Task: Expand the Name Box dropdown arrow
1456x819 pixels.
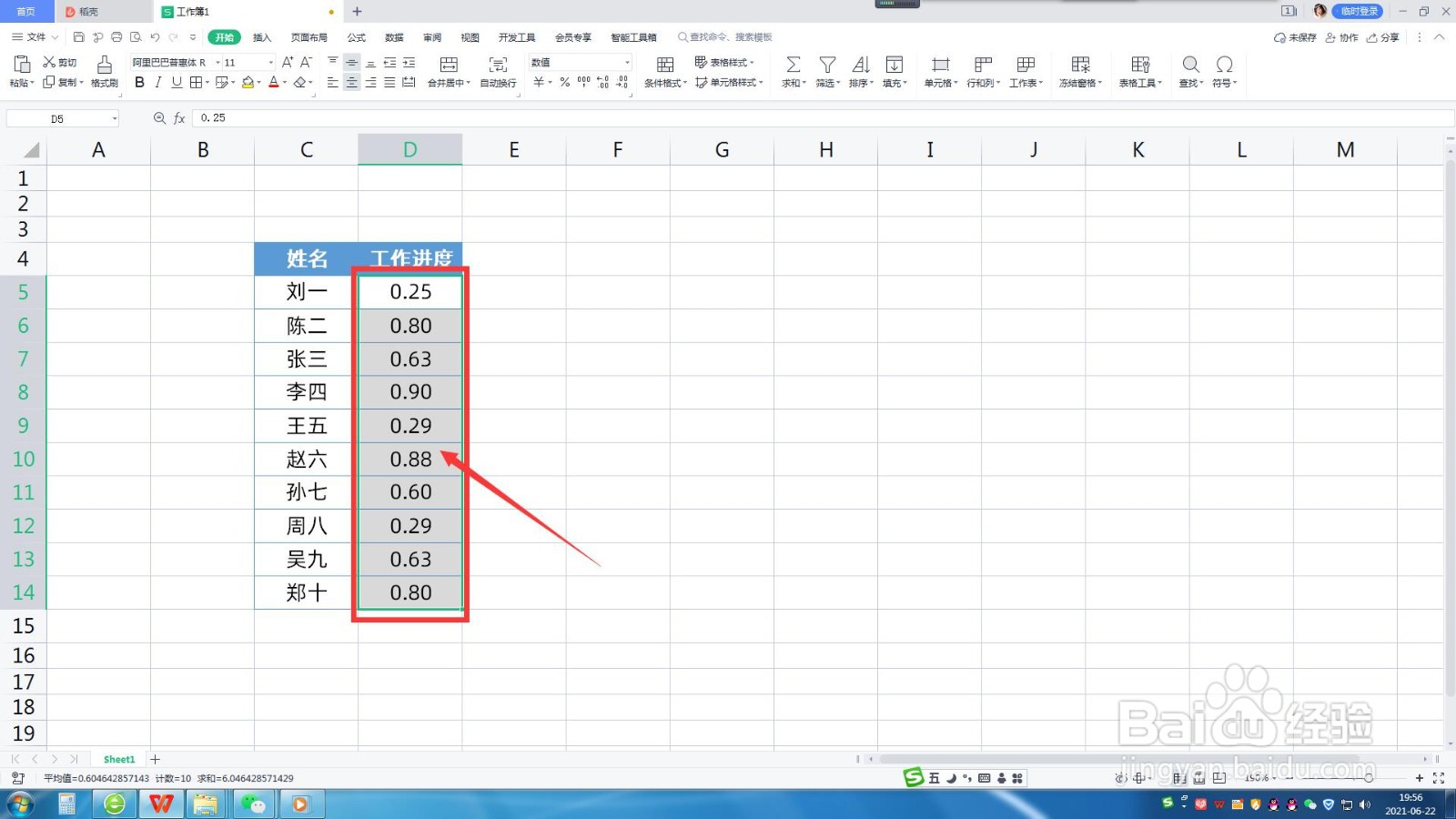Action: point(115,119)
